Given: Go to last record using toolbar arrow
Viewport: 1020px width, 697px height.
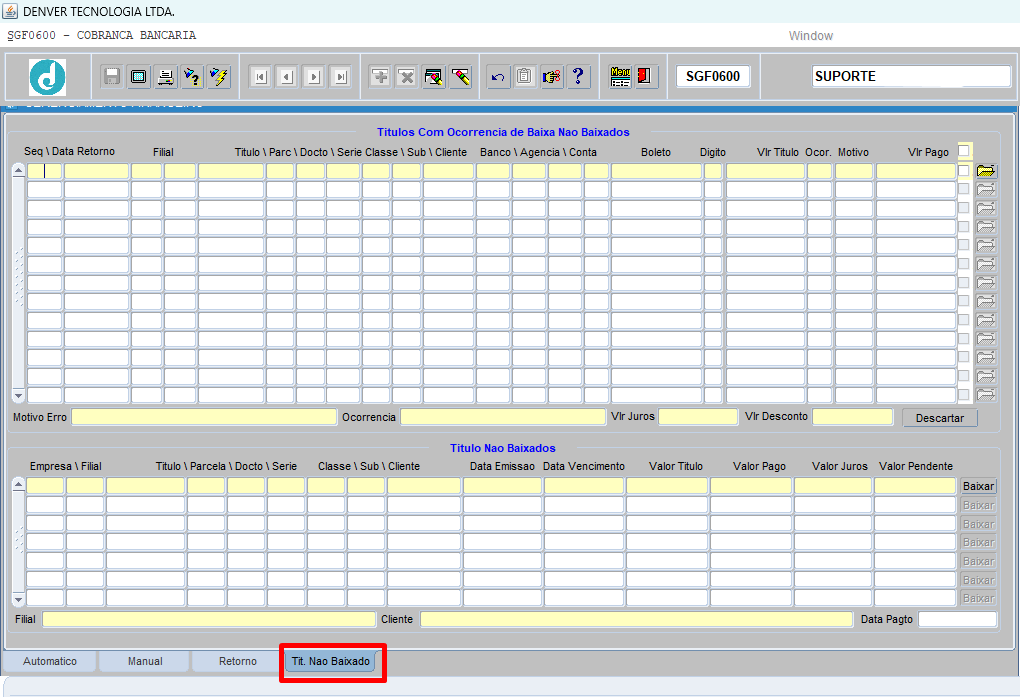Looking at the screenshot, I should 340,77.
